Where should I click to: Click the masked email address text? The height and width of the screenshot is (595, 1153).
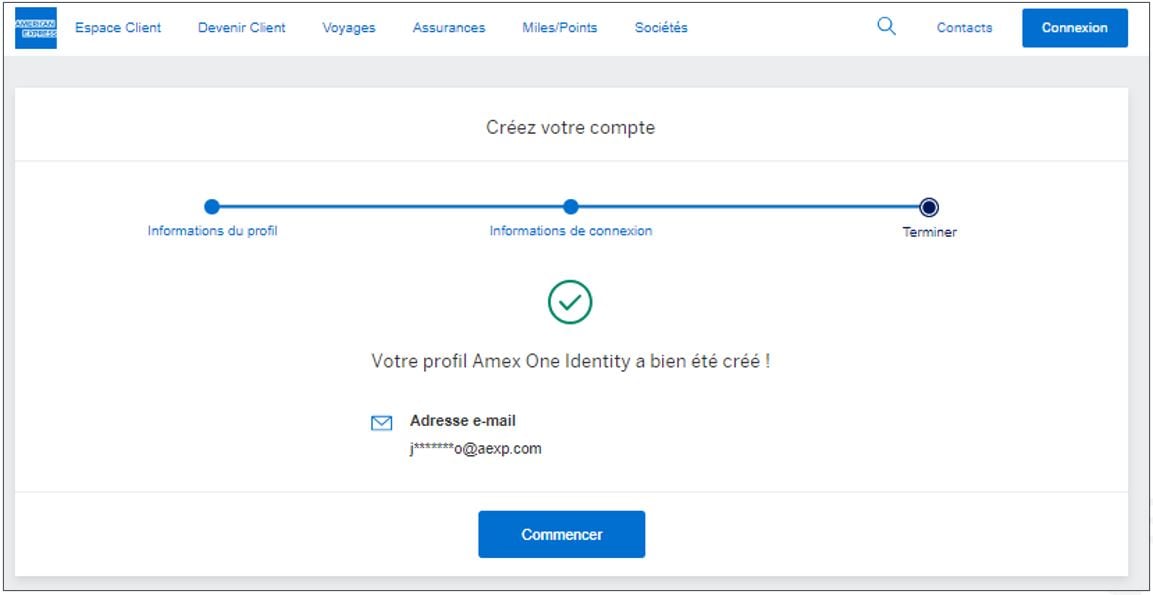coord(476,449)
